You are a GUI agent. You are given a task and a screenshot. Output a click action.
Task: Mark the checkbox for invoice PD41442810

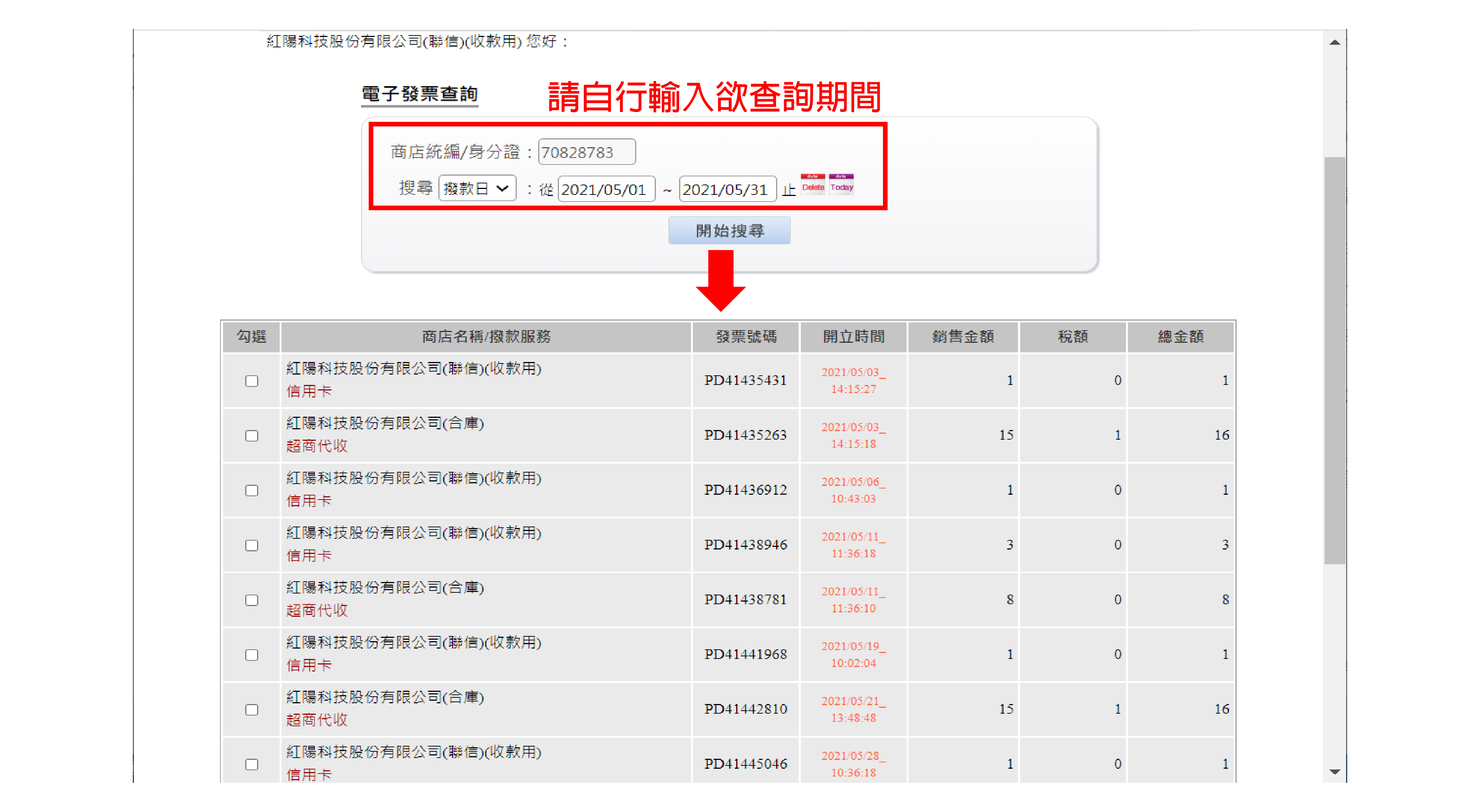(x=252, y=710)
